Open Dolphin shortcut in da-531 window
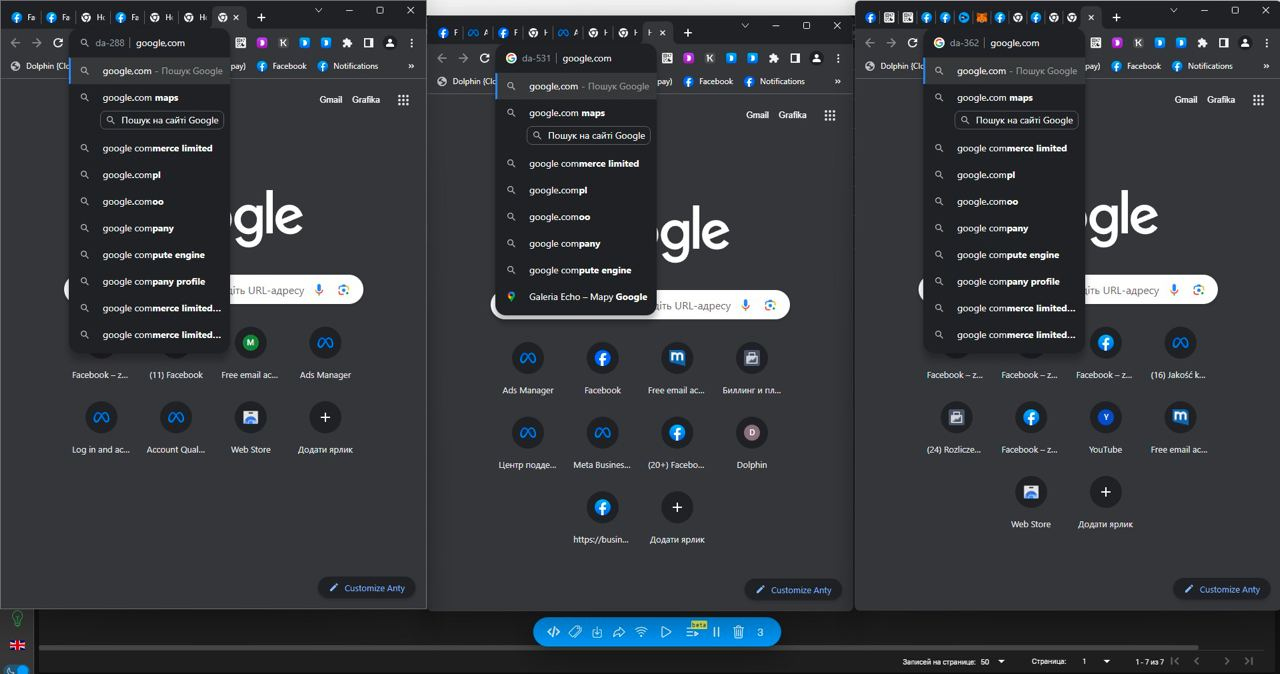Viewport: 1280px width, 674px height. tap(751, 444)
